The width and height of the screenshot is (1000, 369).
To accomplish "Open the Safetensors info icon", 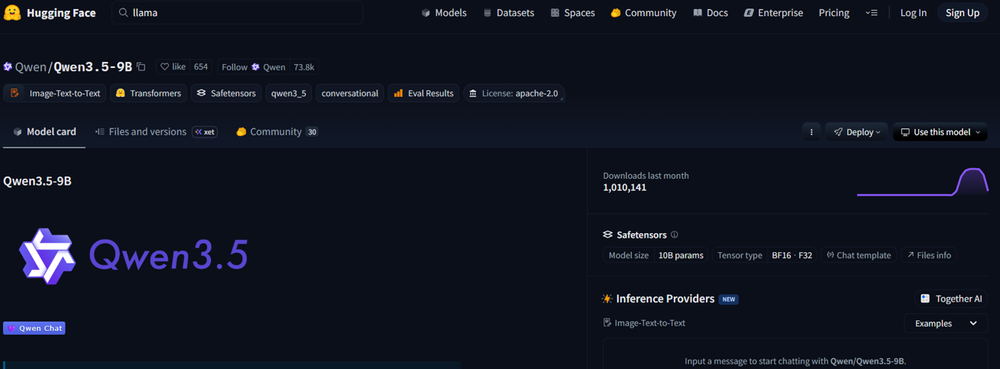I will (675, 235).
